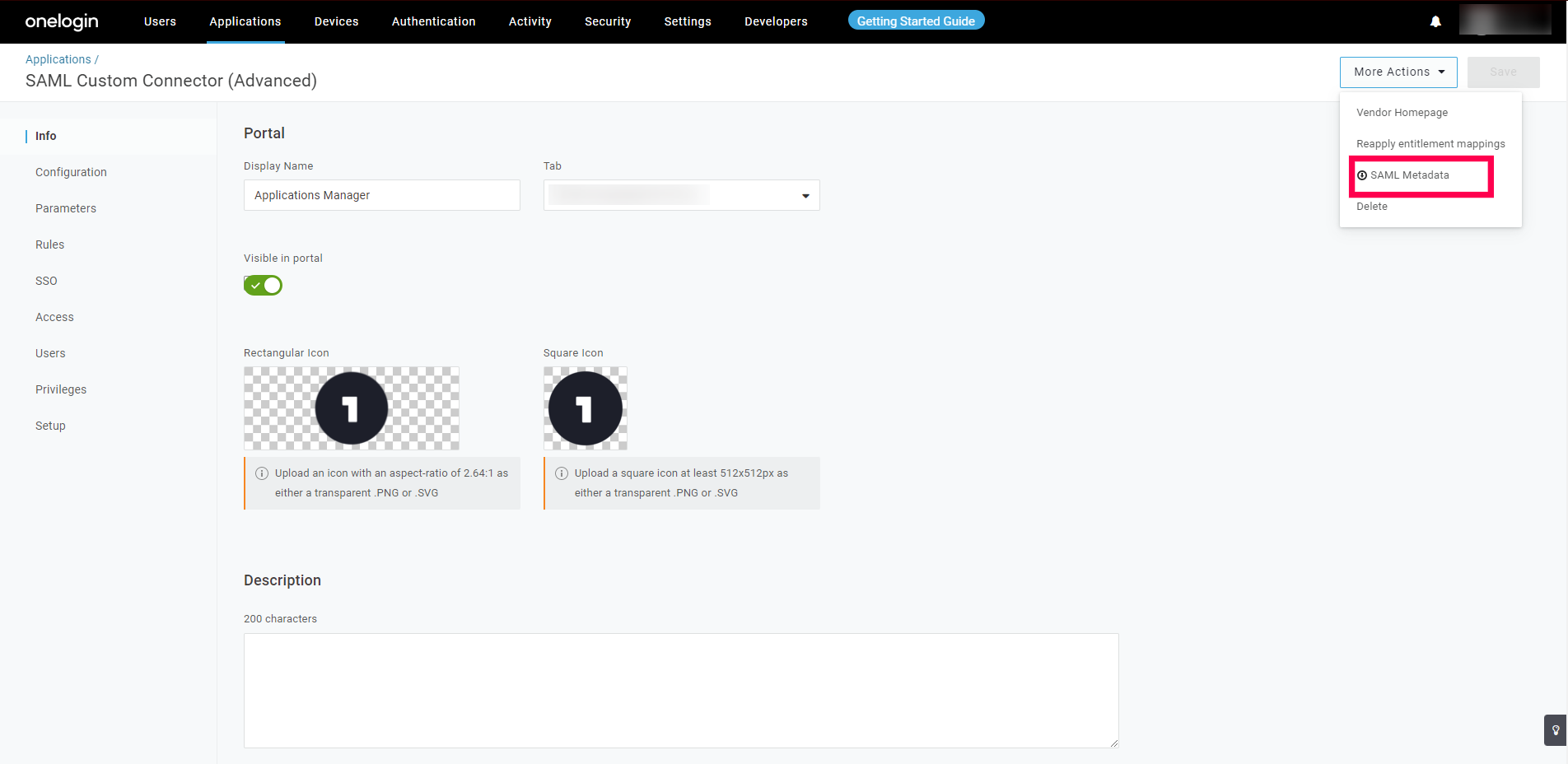Image resolution: width=1568 pixels, height=764 pixels.
Task: Open the SSO section in the sidebar
Action: tap(46, 281)
